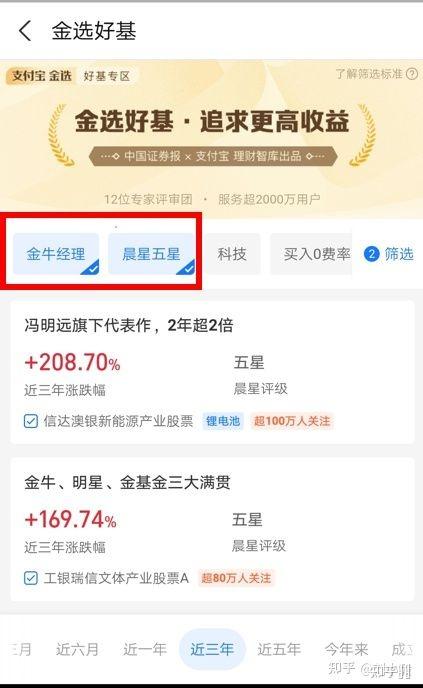Switch to the 近六月 period tab
This screenshot has width=423, height=688.
[77, 649]
